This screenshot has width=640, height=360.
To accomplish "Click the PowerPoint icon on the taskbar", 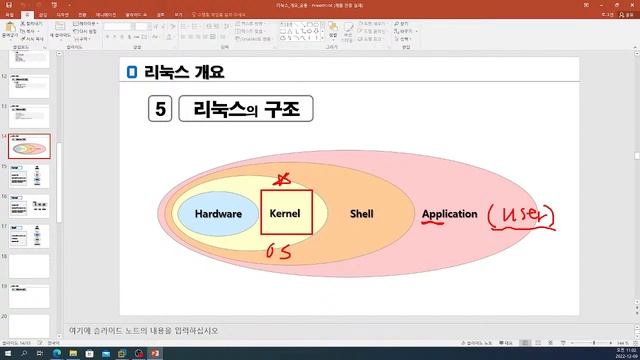I will coord(155,353).
